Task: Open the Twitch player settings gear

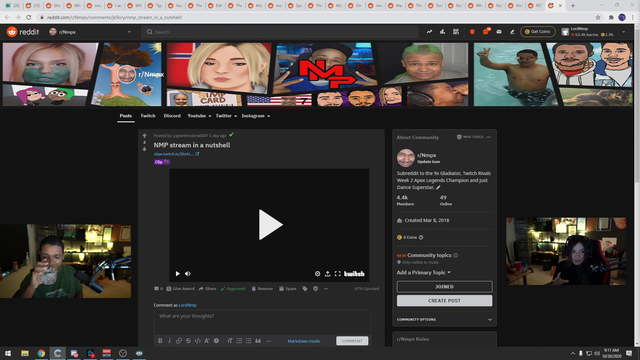Action: (x=317, y=273)
